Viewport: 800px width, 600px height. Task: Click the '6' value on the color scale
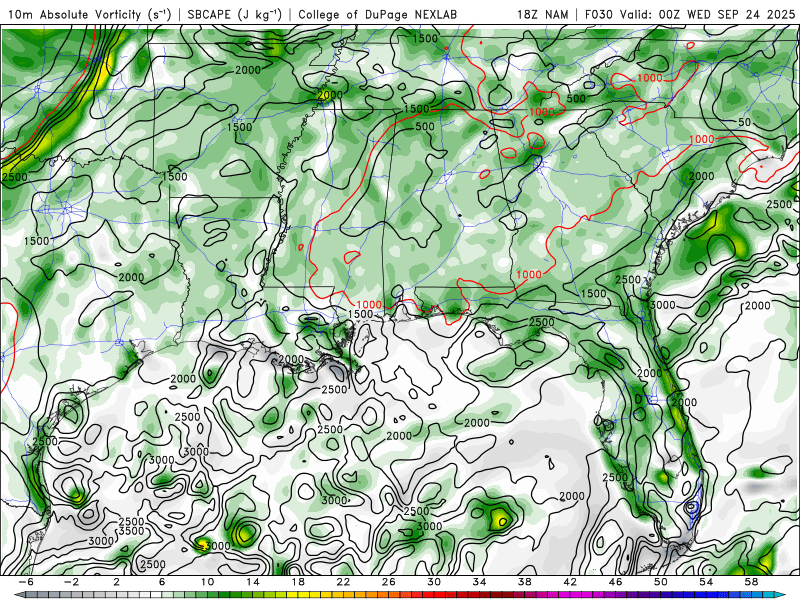[162, 582]
